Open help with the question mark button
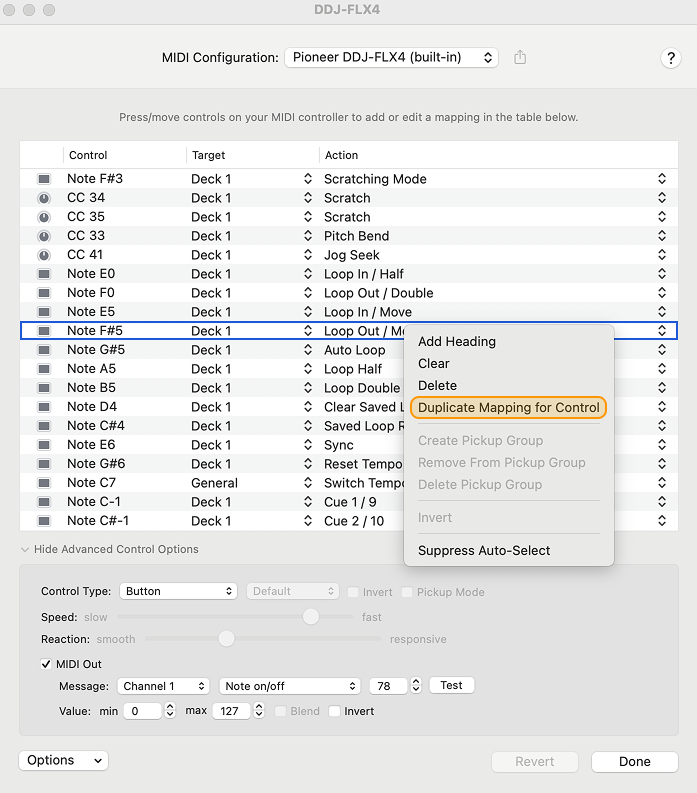Viewport: 697px width, 793px height. [671, 58]
